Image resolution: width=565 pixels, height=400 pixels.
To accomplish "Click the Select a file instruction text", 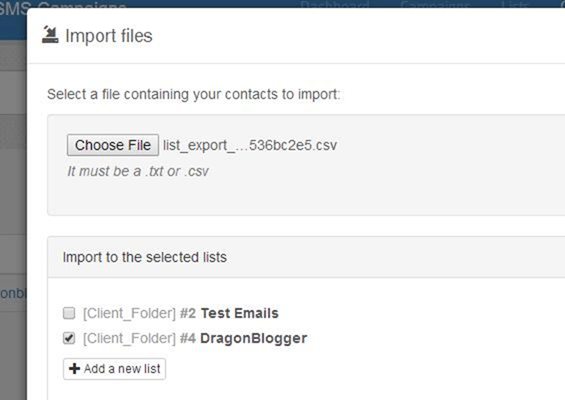I will (193, 94).
